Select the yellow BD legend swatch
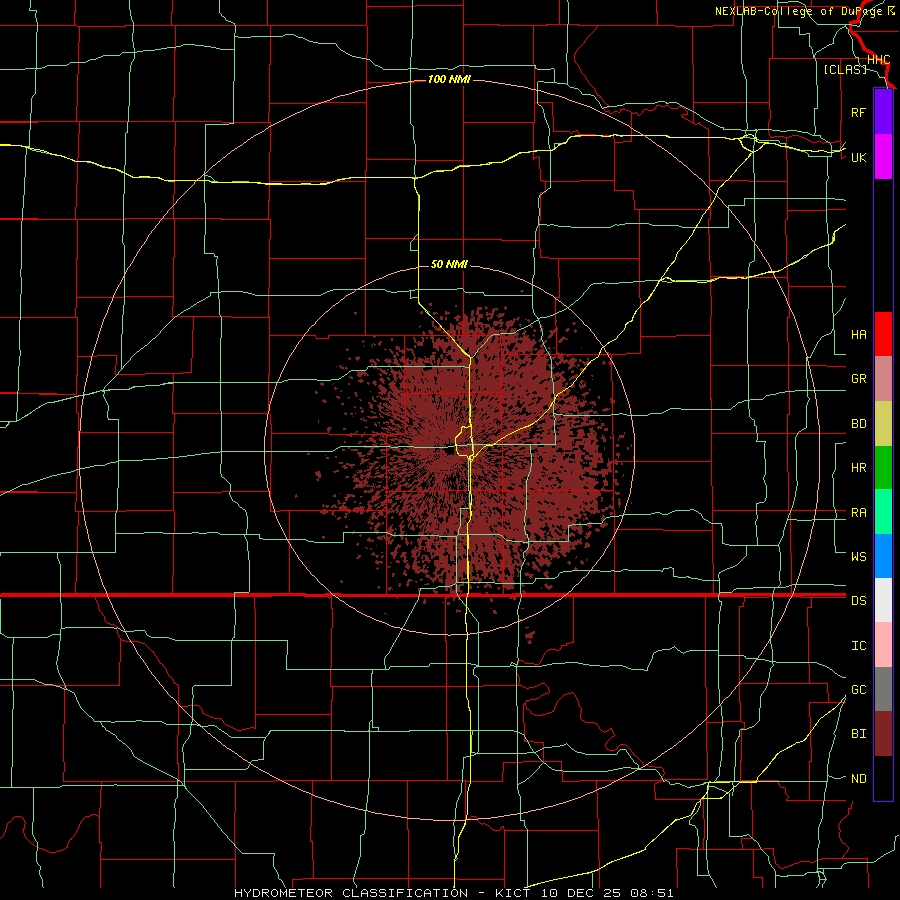 coord(883,424)
